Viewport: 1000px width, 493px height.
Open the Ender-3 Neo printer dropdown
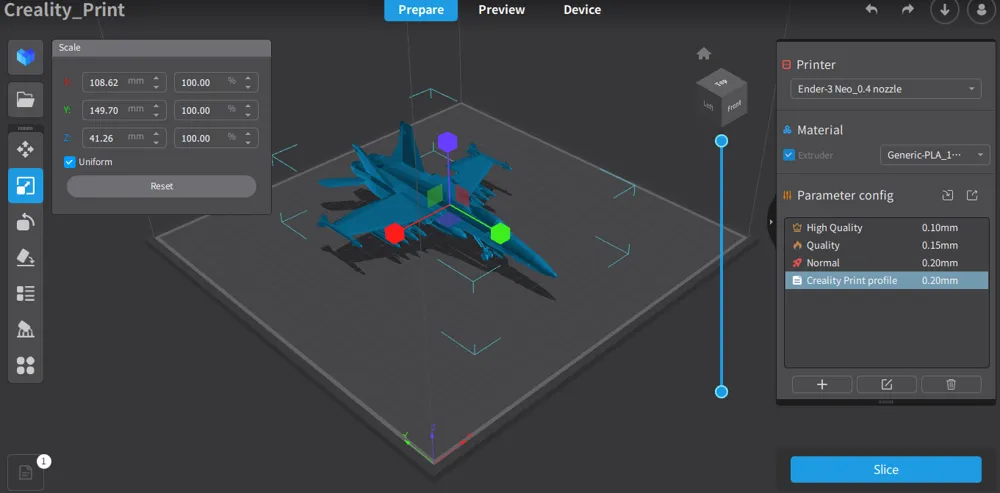tap(885, 89)
